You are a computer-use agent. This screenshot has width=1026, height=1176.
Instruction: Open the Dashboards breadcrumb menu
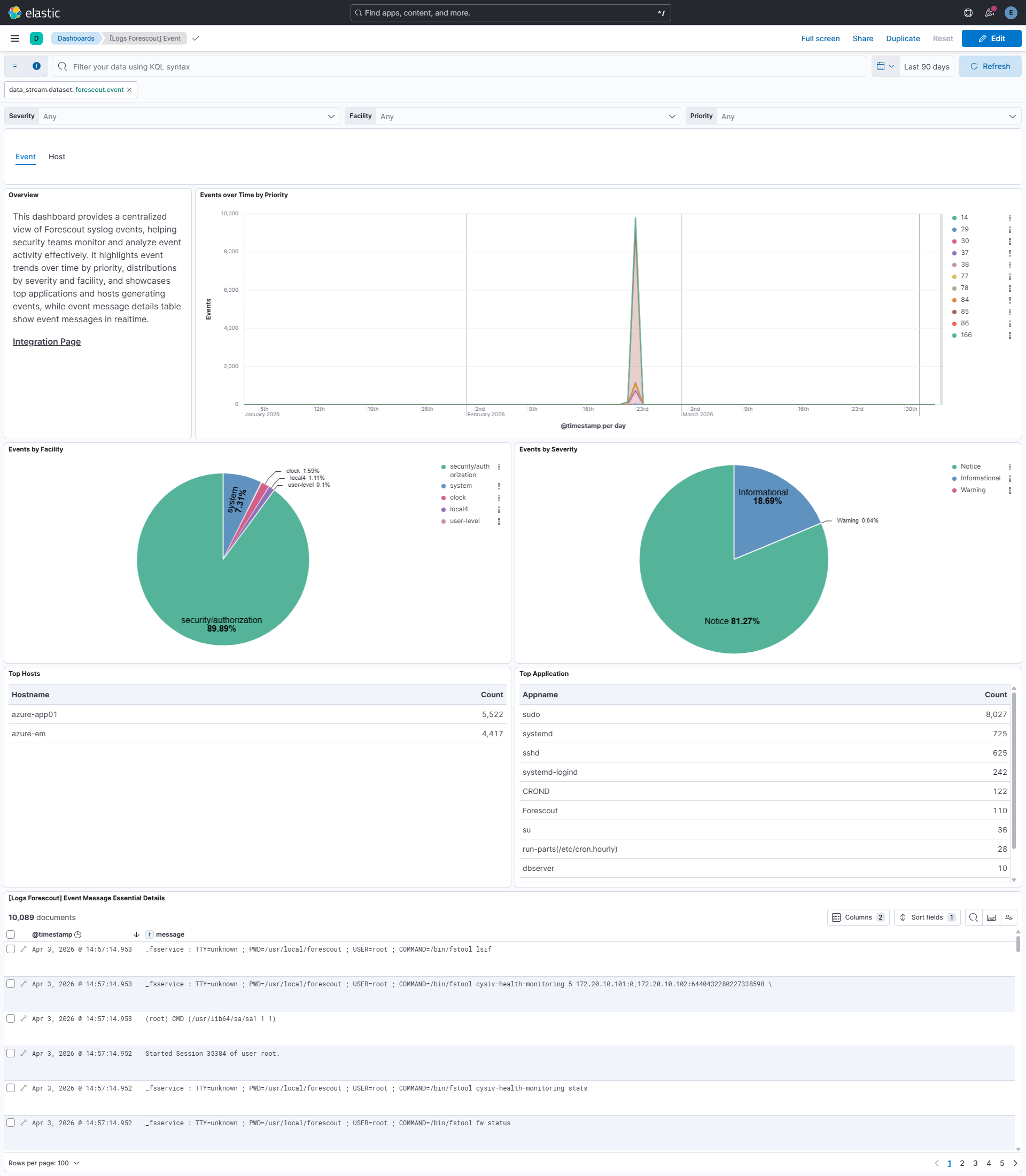(x=75, y=38)
